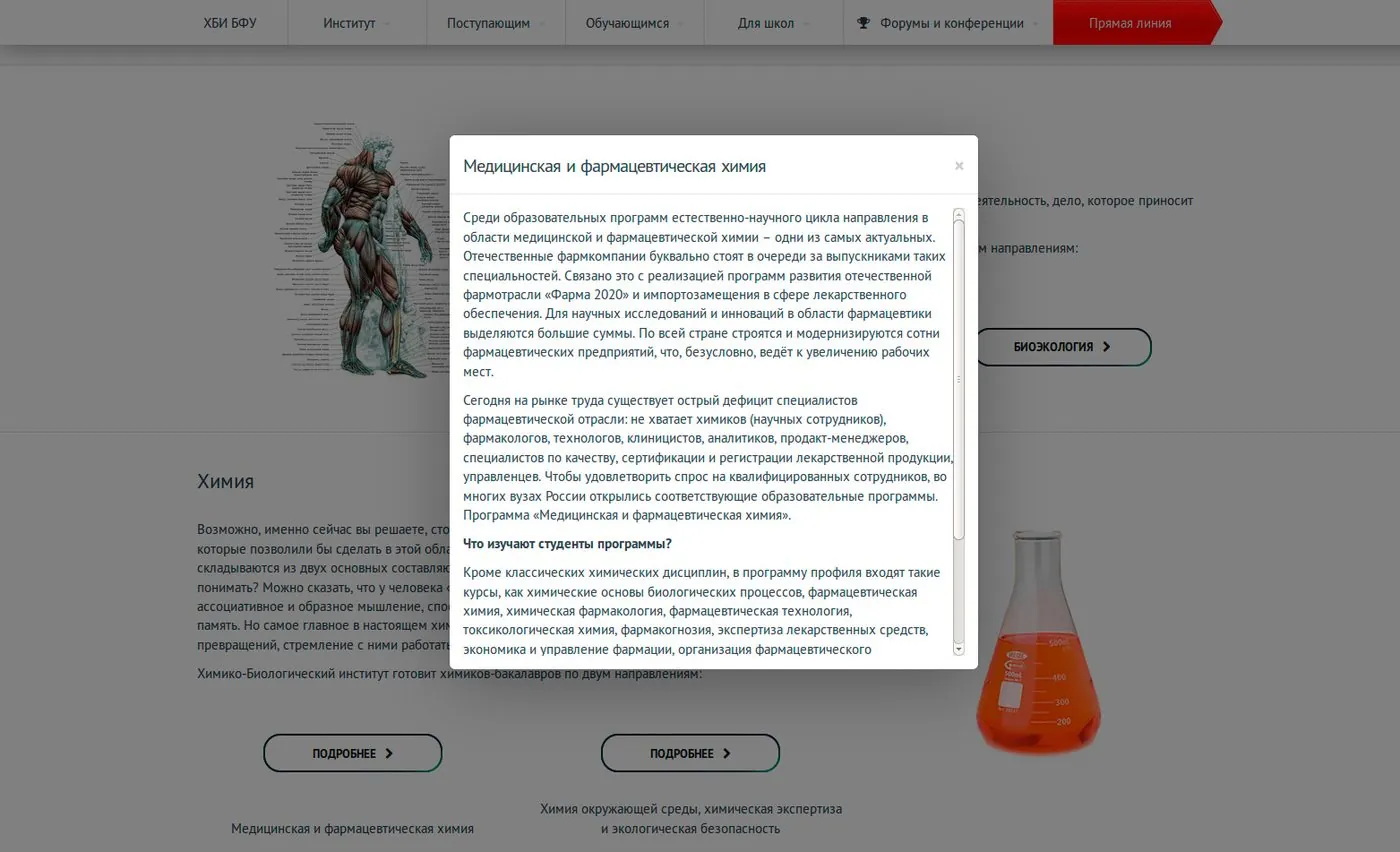Open the Обучающимся dropdown menu
Screen dimensions: 1400x852
click(x=635, y=23)
